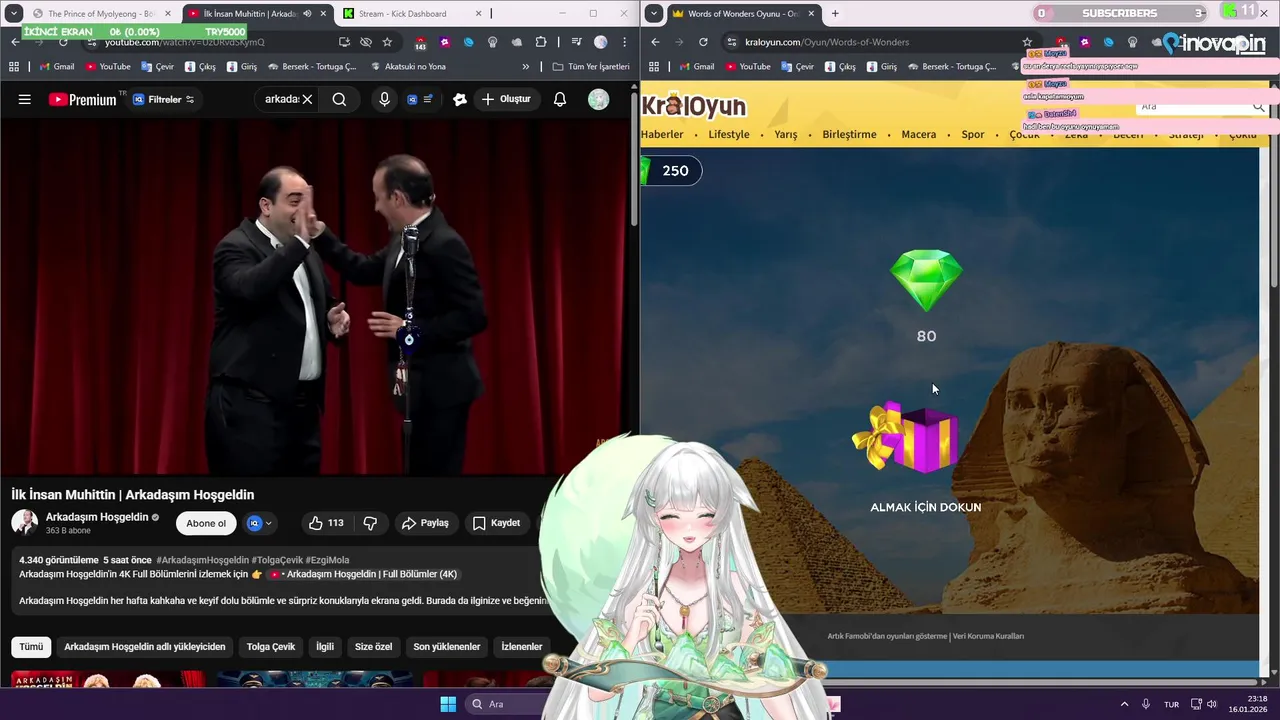
Task: Open YouTube bookmark in right window
Action: pyautogui.click(x=748, y=67)
